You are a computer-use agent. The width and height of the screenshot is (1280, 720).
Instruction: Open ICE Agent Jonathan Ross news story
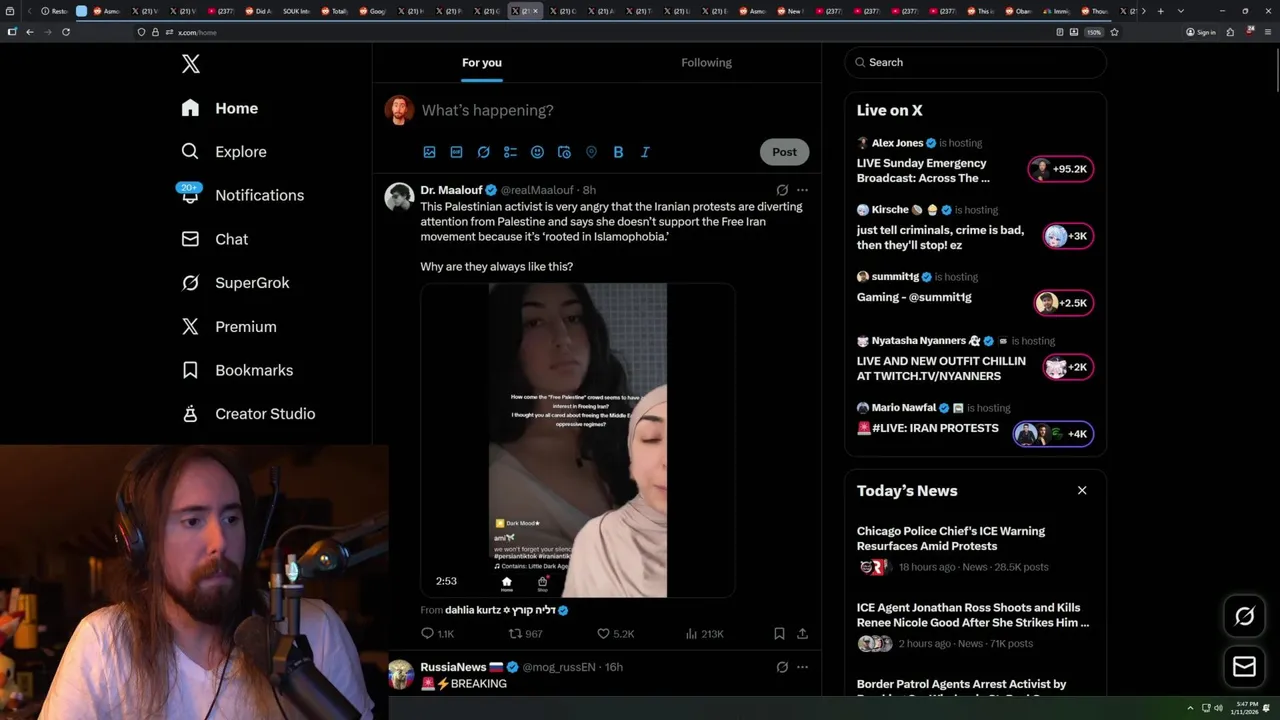coord(976,626)
